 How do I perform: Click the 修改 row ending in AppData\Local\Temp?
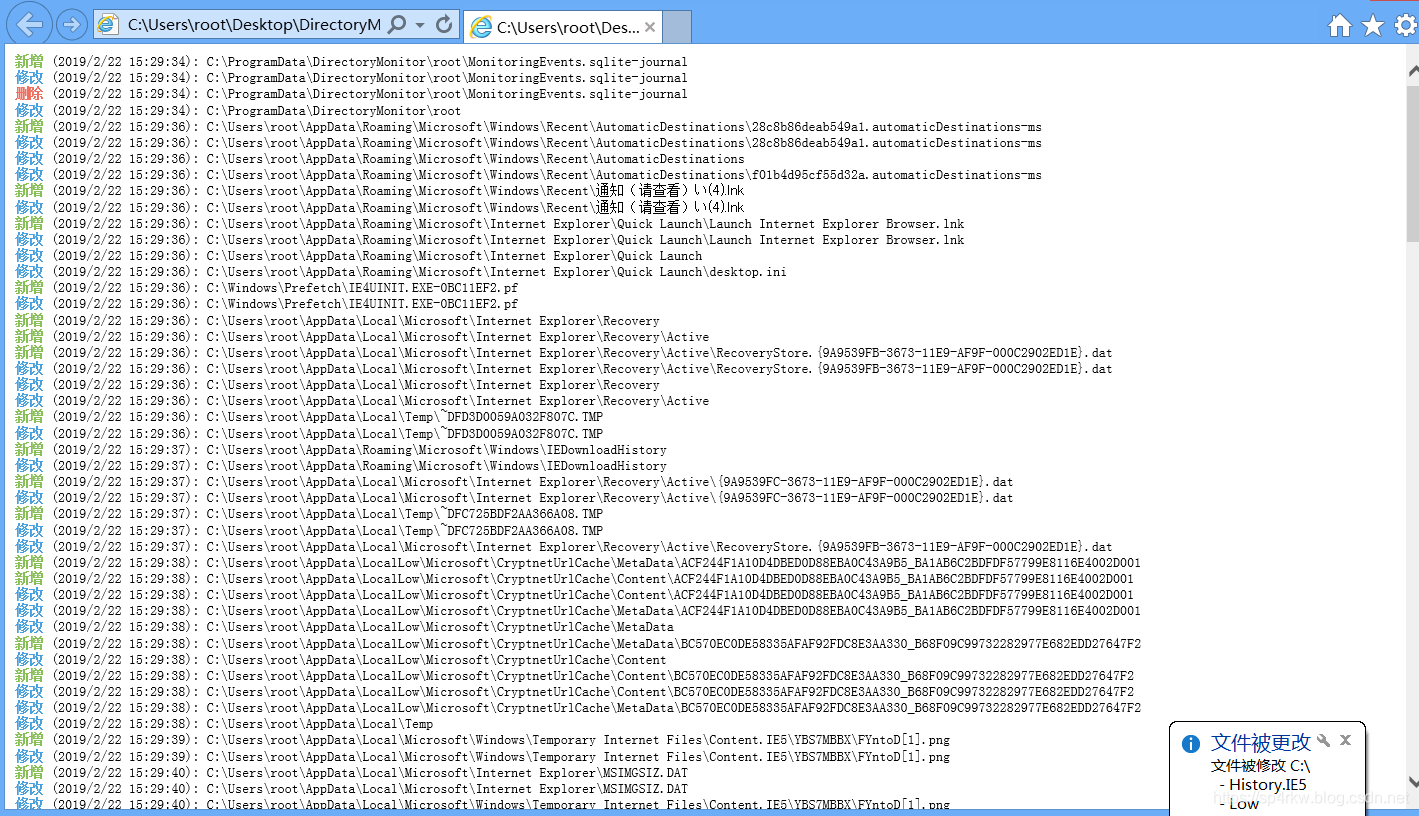click(x=224, y=724)
